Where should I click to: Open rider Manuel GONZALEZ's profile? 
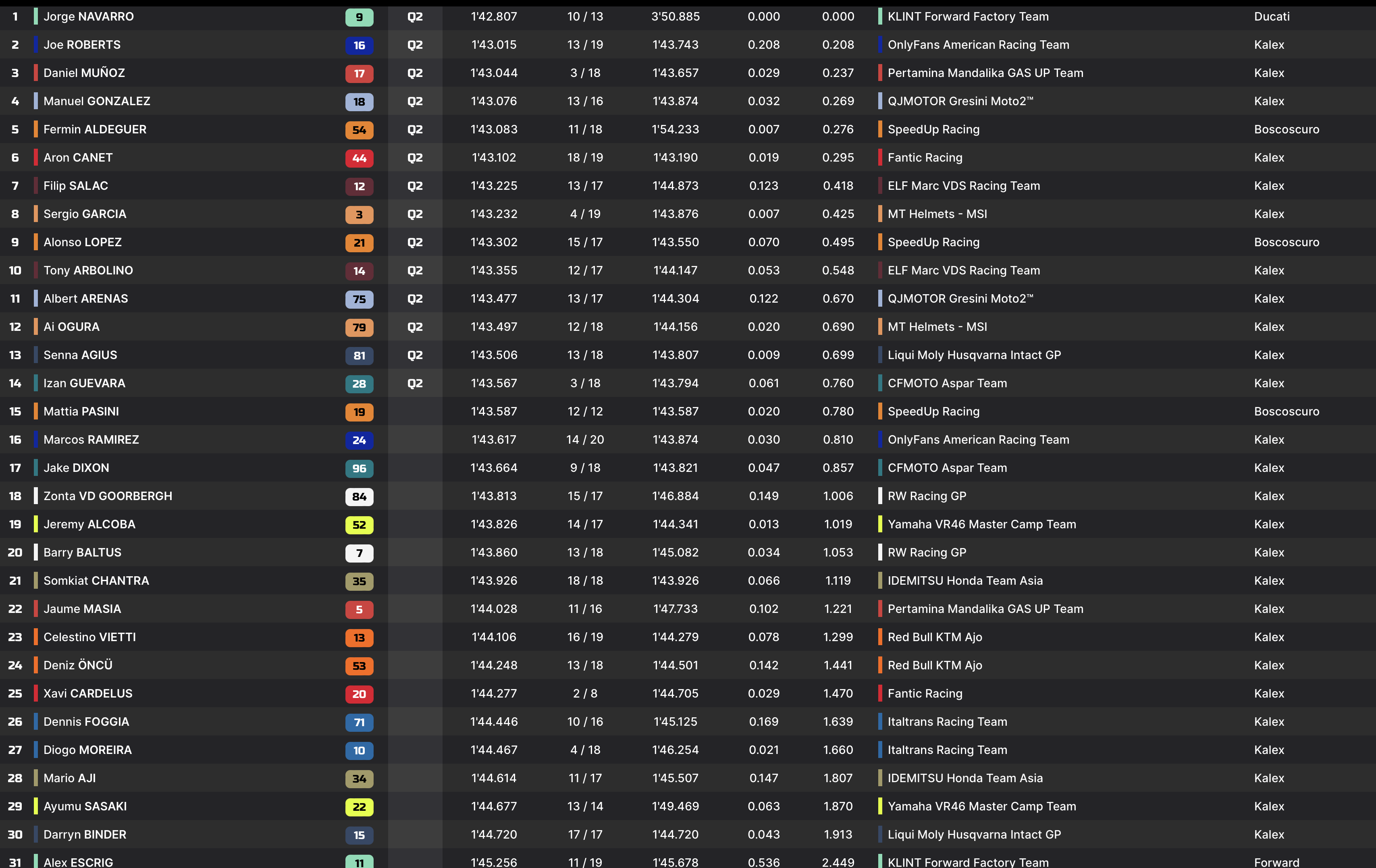point(97,101)
